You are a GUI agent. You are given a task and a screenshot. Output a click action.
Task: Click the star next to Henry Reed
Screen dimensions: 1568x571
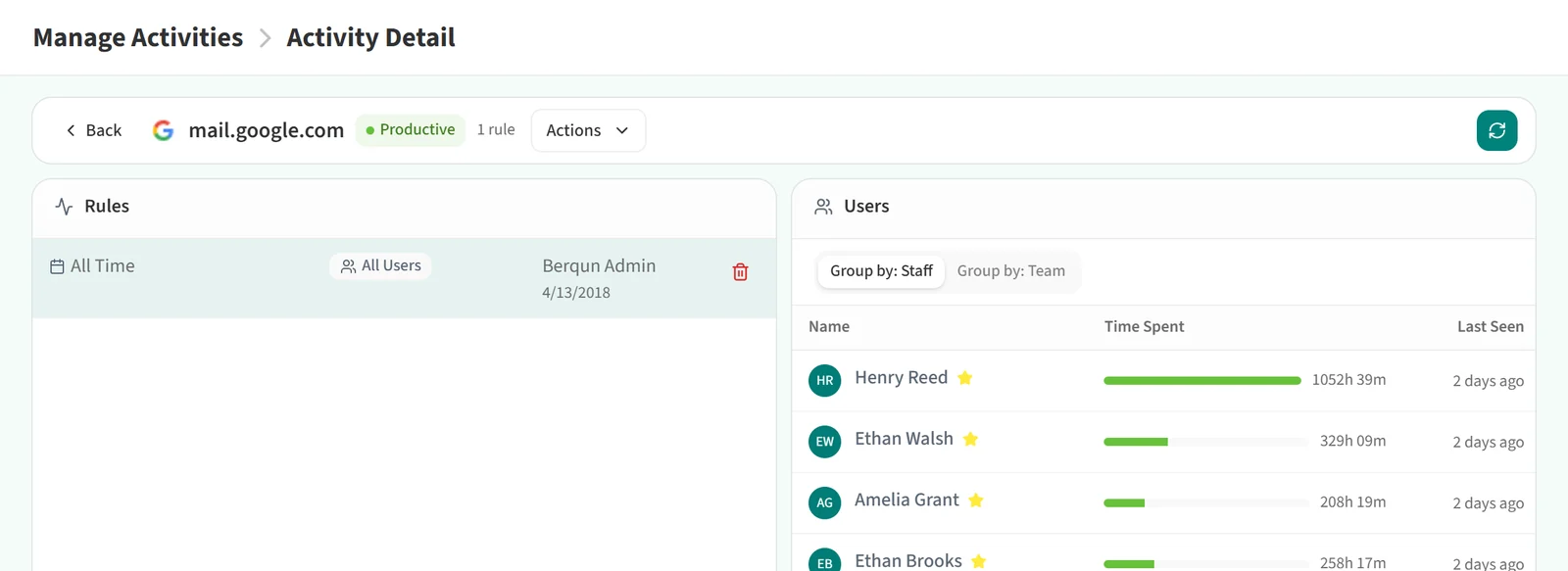964,378
